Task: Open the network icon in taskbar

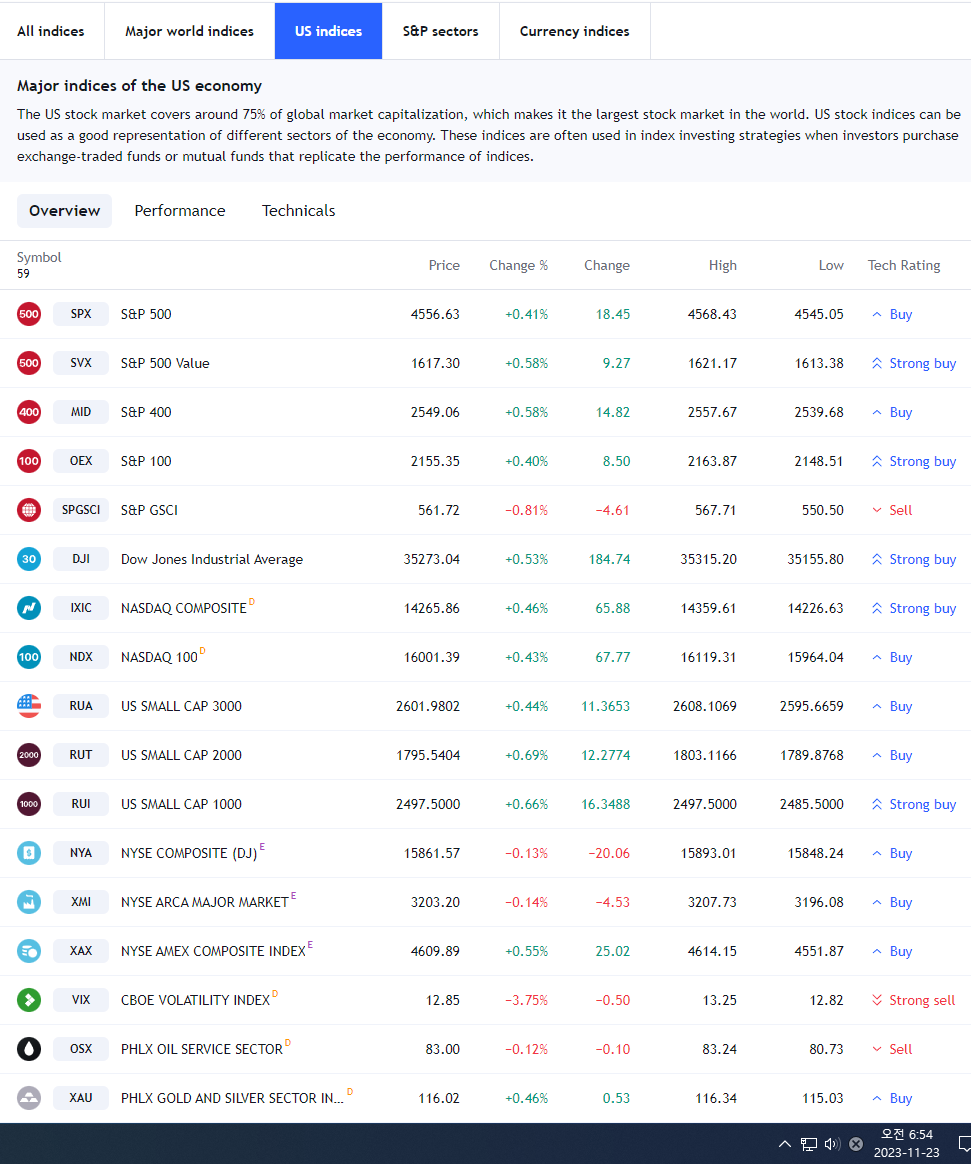Action: 808,1144
